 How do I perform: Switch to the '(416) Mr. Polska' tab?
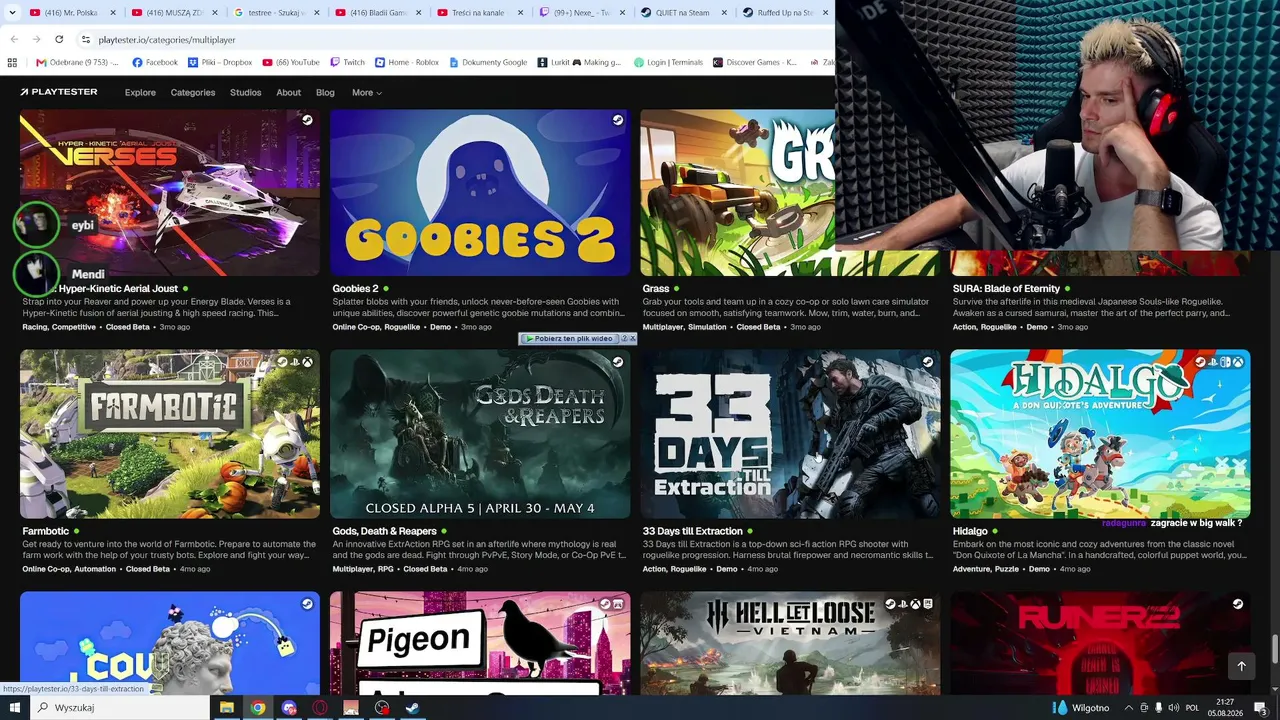pyautogui.click(x=72, y=13)
